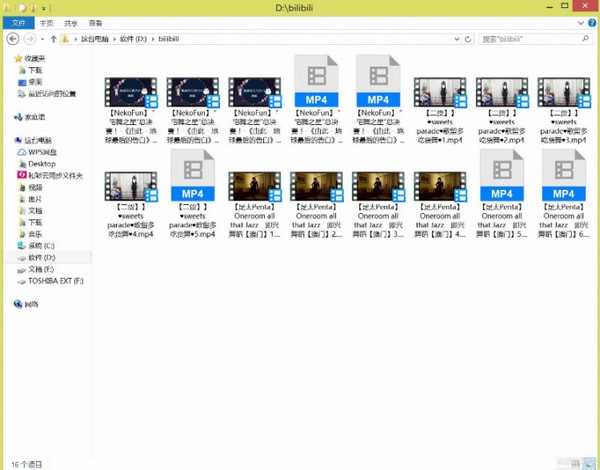Select Penta Oneroom all that Jazz 【澳门】3 video
Viewport: 600px width, 470px height.
coord(378,204)
